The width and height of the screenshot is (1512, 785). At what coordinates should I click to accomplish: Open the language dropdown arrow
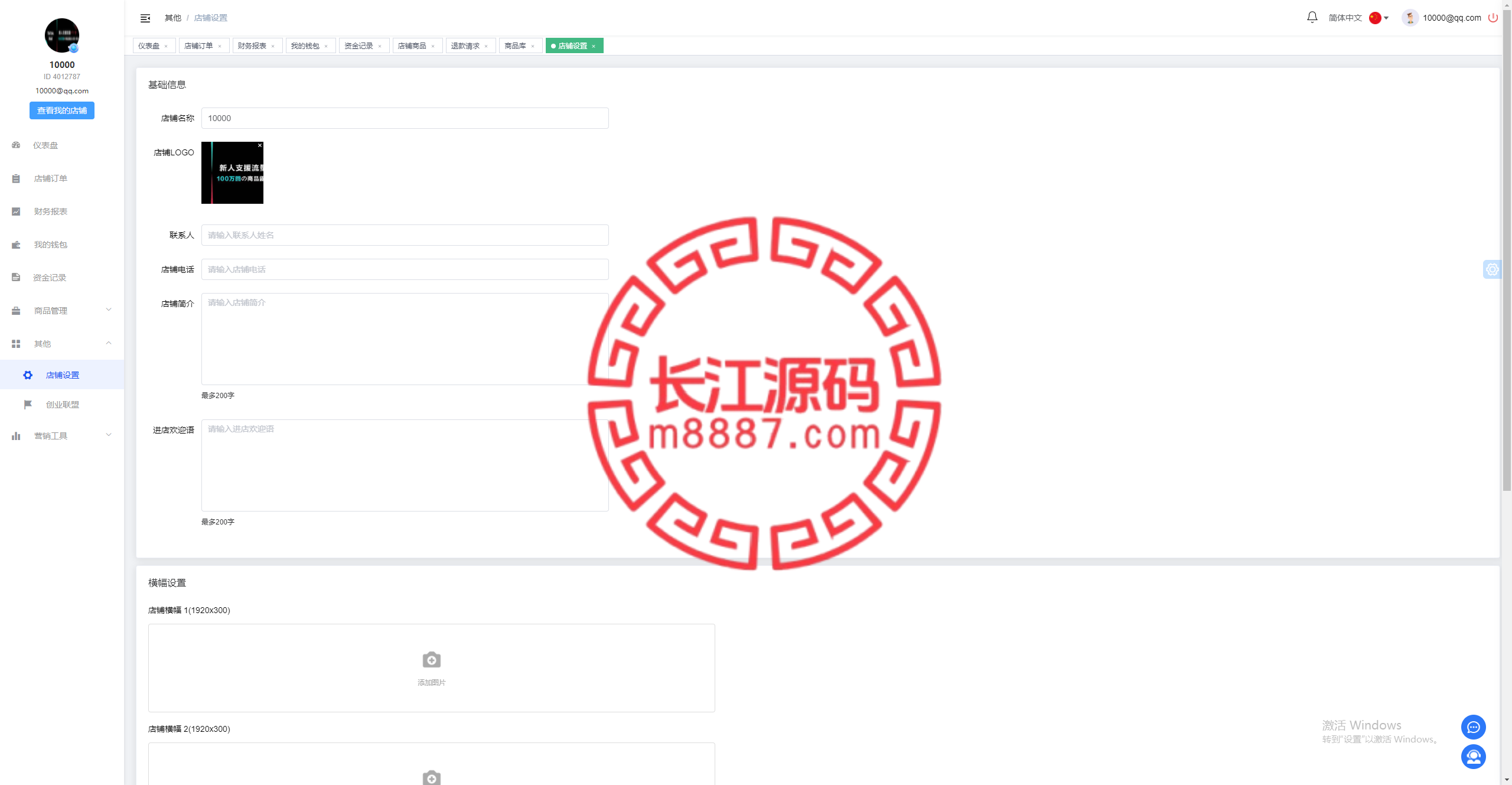click(1386, 18)
